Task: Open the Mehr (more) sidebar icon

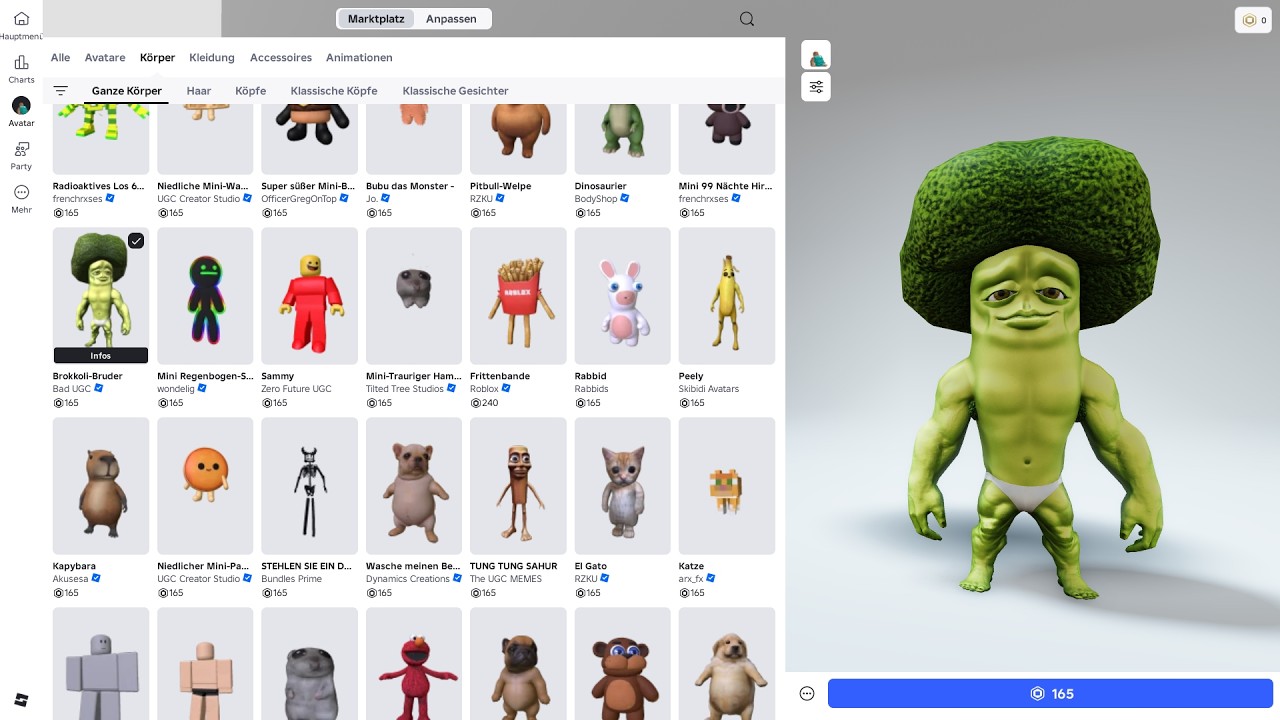Action: click(21, 192)
